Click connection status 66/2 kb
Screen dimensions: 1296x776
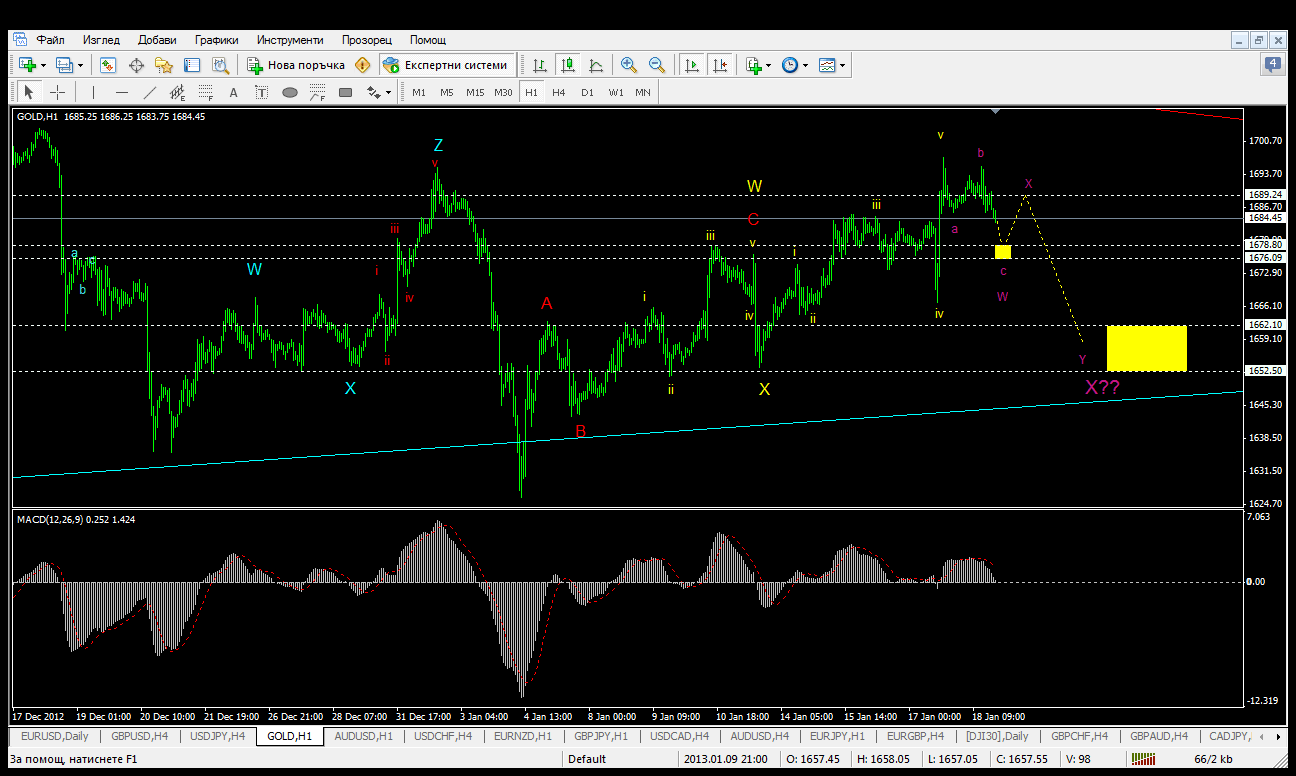click(1213, 759)
